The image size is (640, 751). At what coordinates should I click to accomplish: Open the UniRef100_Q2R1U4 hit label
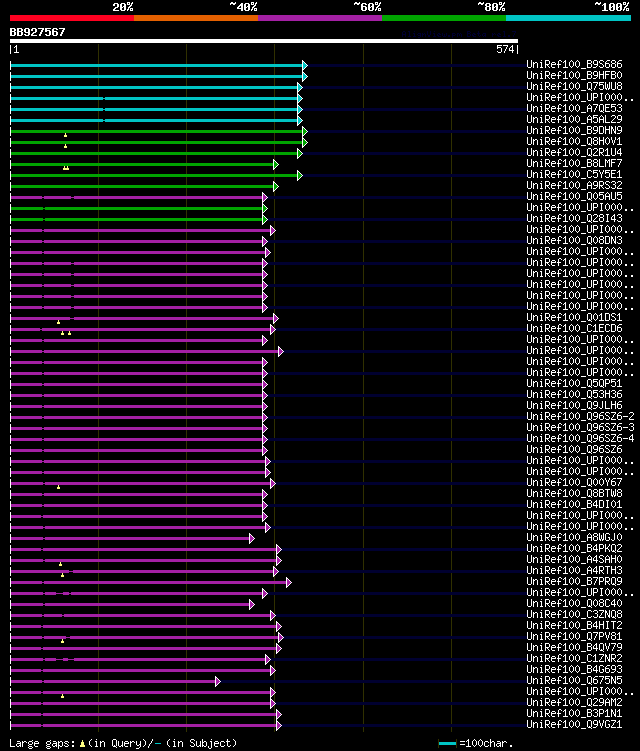click(574, 152)
